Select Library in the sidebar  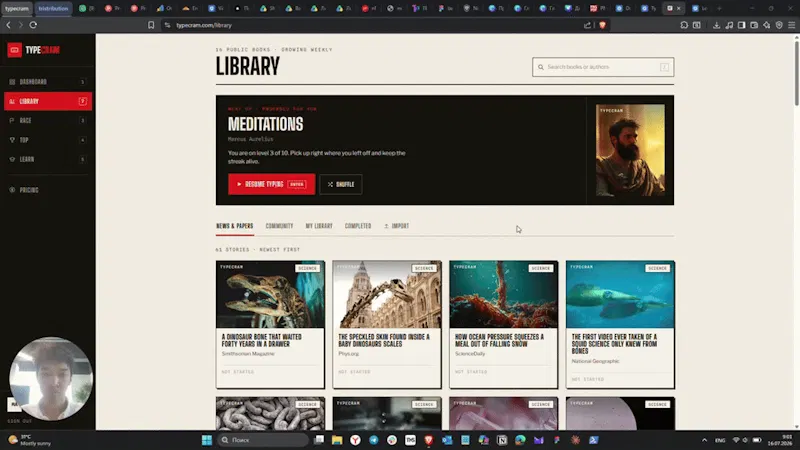tap(47, 101)
